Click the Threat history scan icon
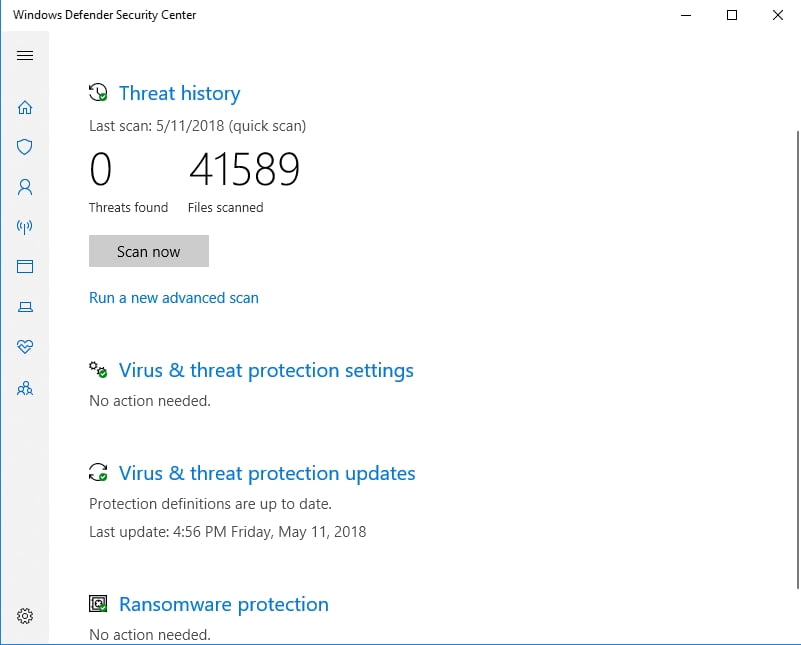Viewport: 801px width, 645px height. pyautogui.click(x=98, y=92)
